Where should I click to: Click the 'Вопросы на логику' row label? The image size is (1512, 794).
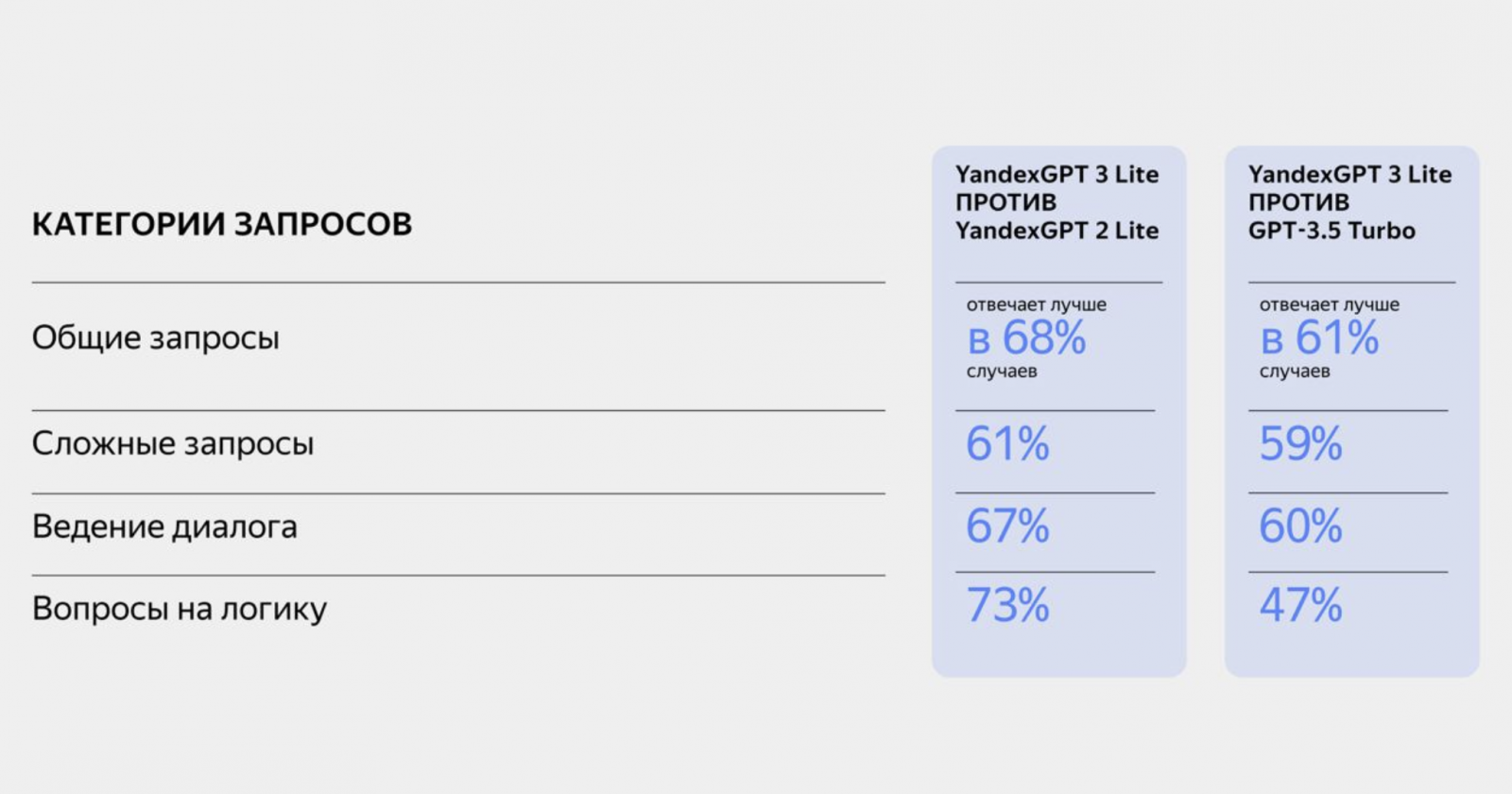pyautogui.click(x=180, y=609)
